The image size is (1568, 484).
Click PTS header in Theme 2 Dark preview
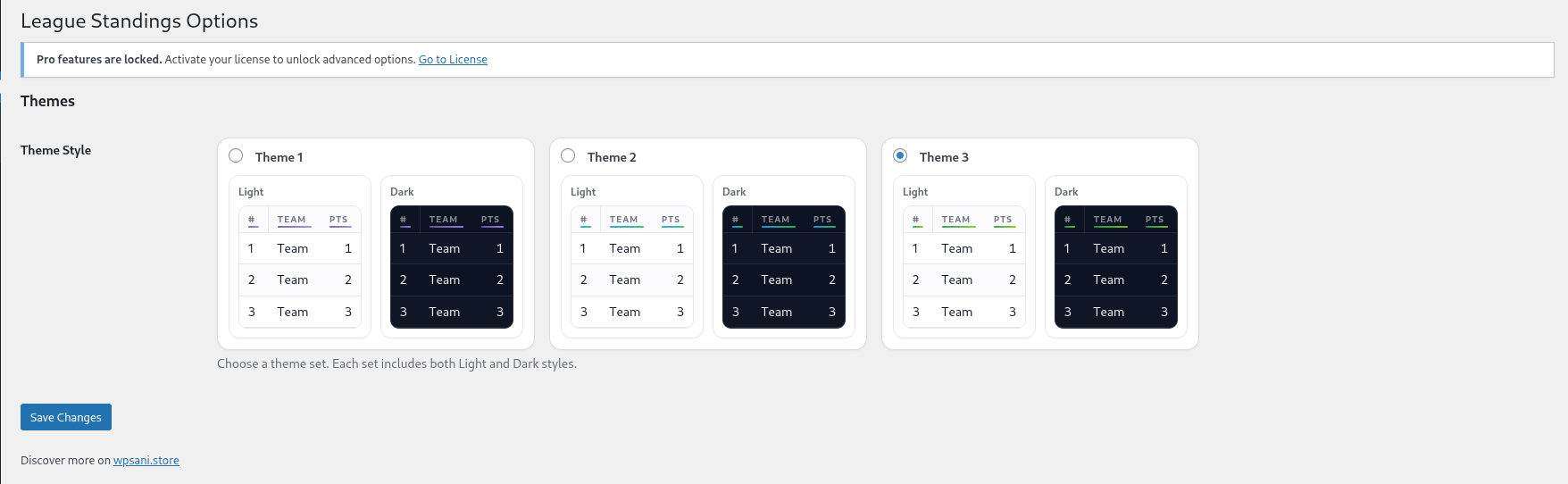(x=822, y=220)
